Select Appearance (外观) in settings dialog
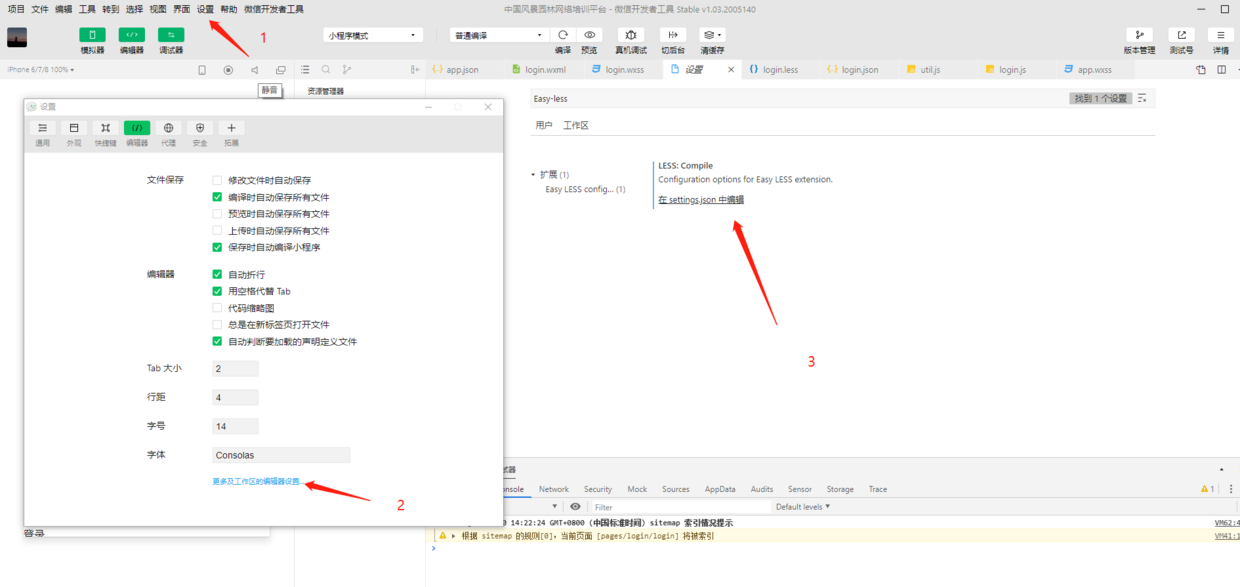1240x587 pixels. (74, 134)
